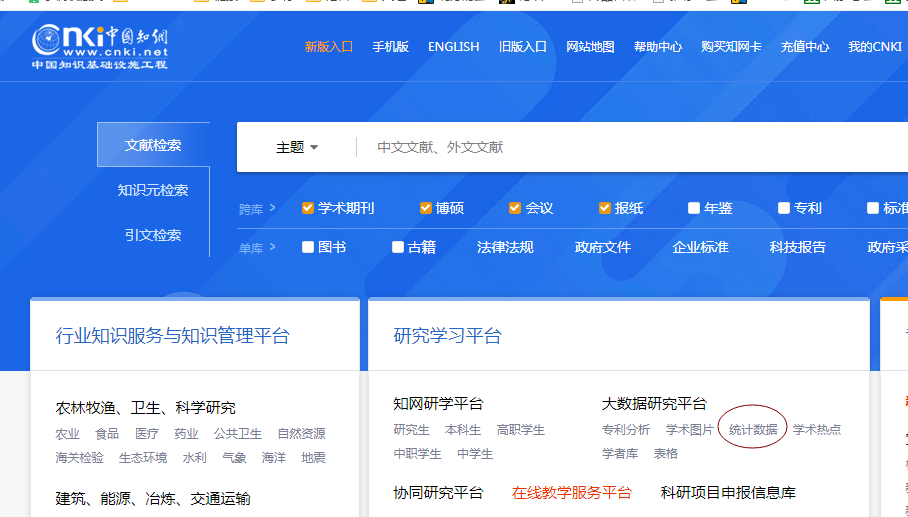Open the 公共卫生 link
908x517 pixels.
point(237,434)
